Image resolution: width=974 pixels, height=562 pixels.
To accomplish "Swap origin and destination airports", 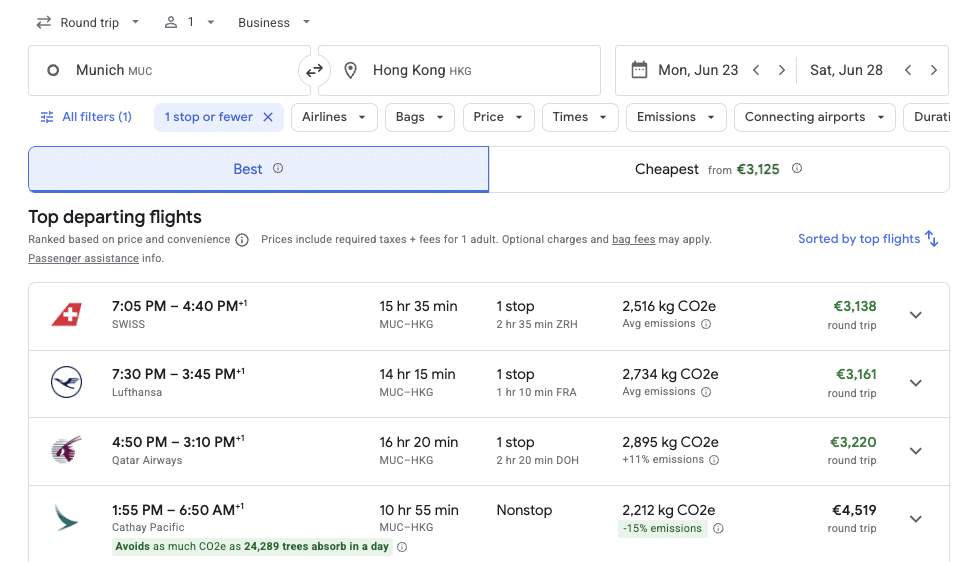I will tap(314, 71).
